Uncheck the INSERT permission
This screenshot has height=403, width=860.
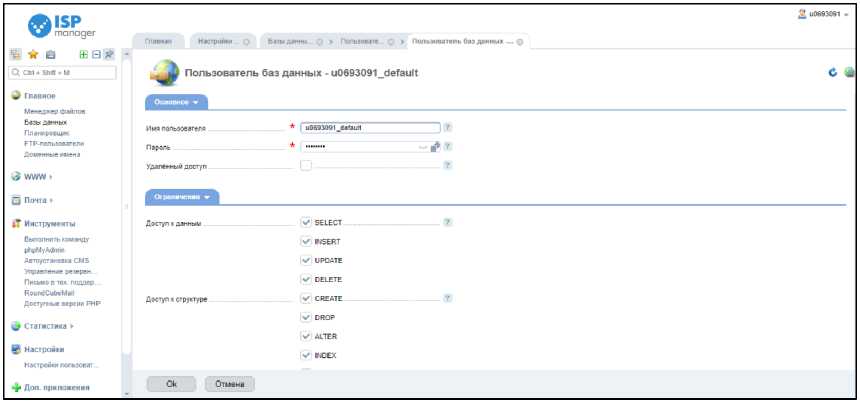click(x=306, y=241)
